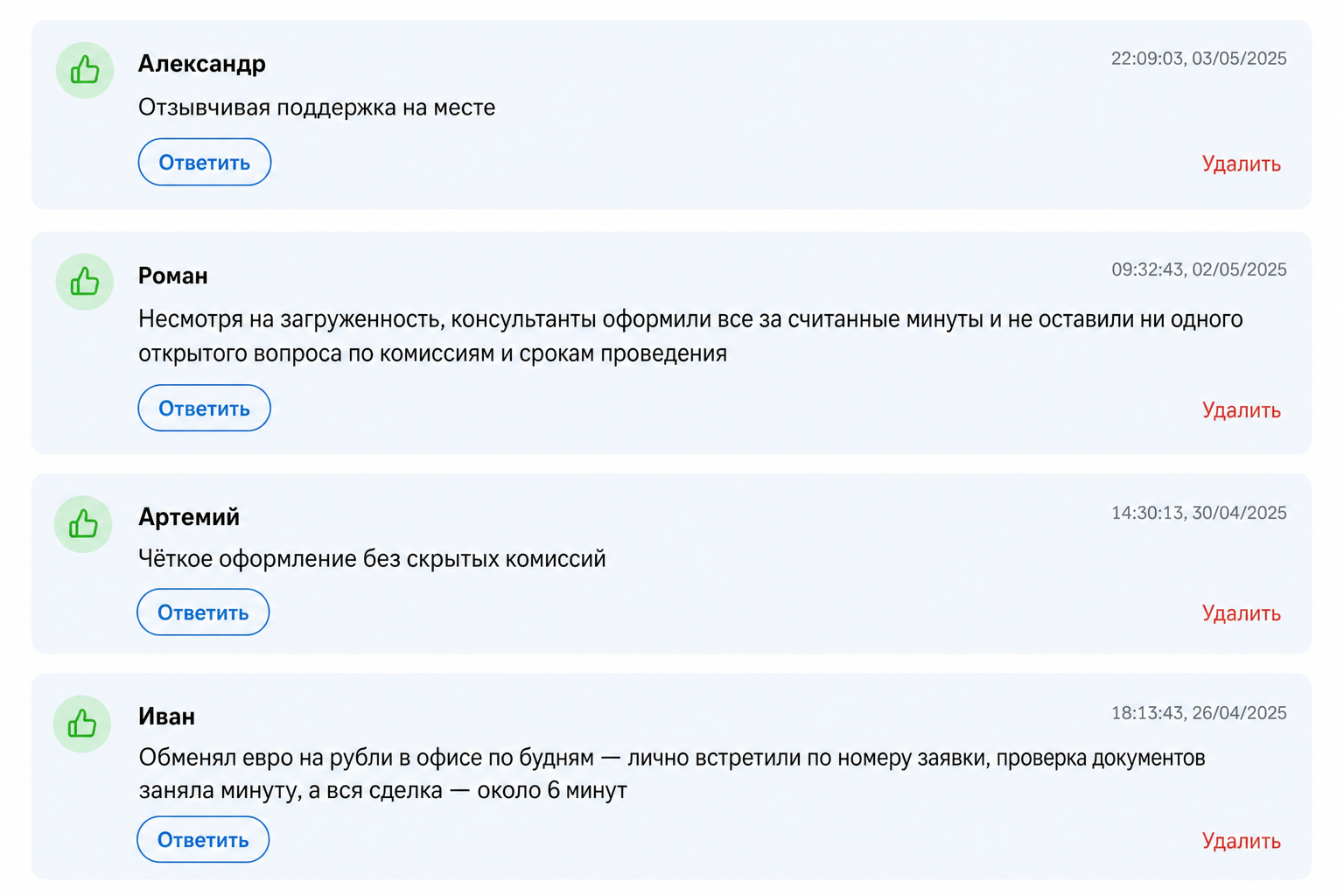
Task: Select reviewer name Александр
Action: (x=202, y=64)
